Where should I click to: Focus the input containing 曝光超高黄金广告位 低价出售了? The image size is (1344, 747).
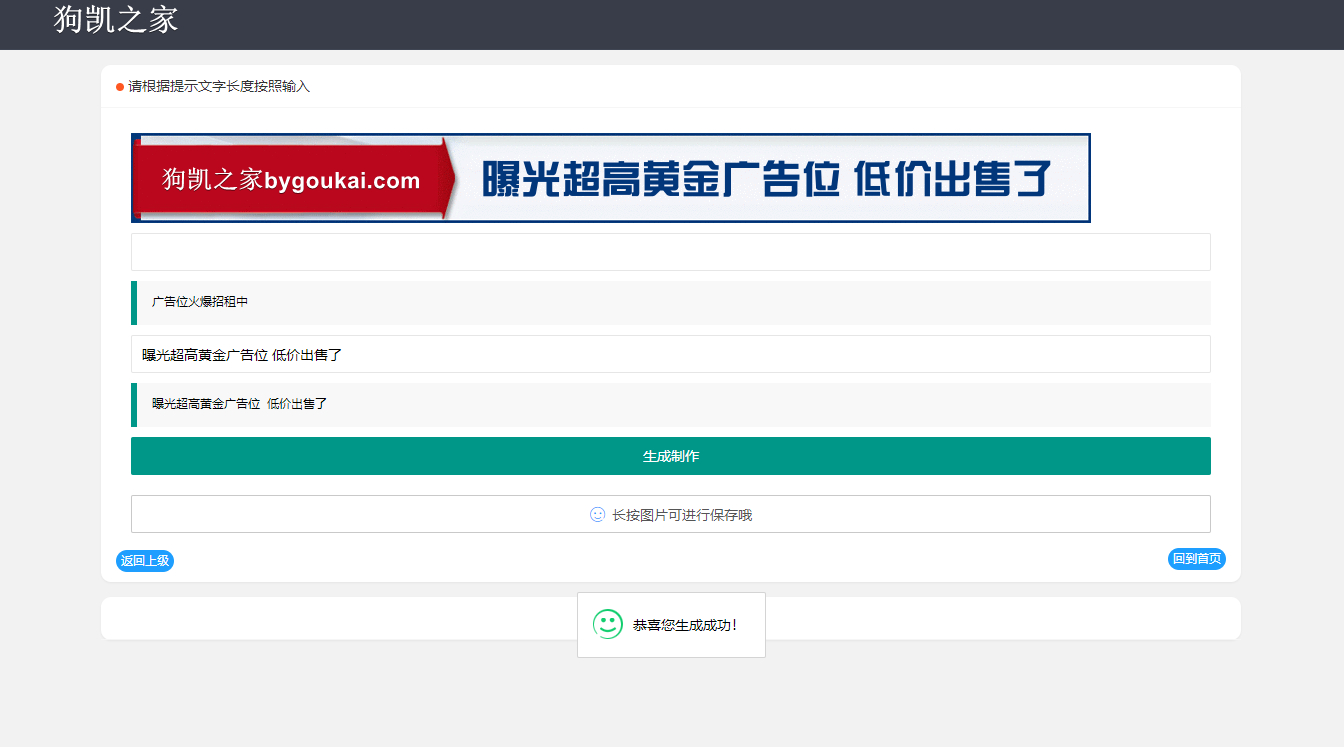671,354
